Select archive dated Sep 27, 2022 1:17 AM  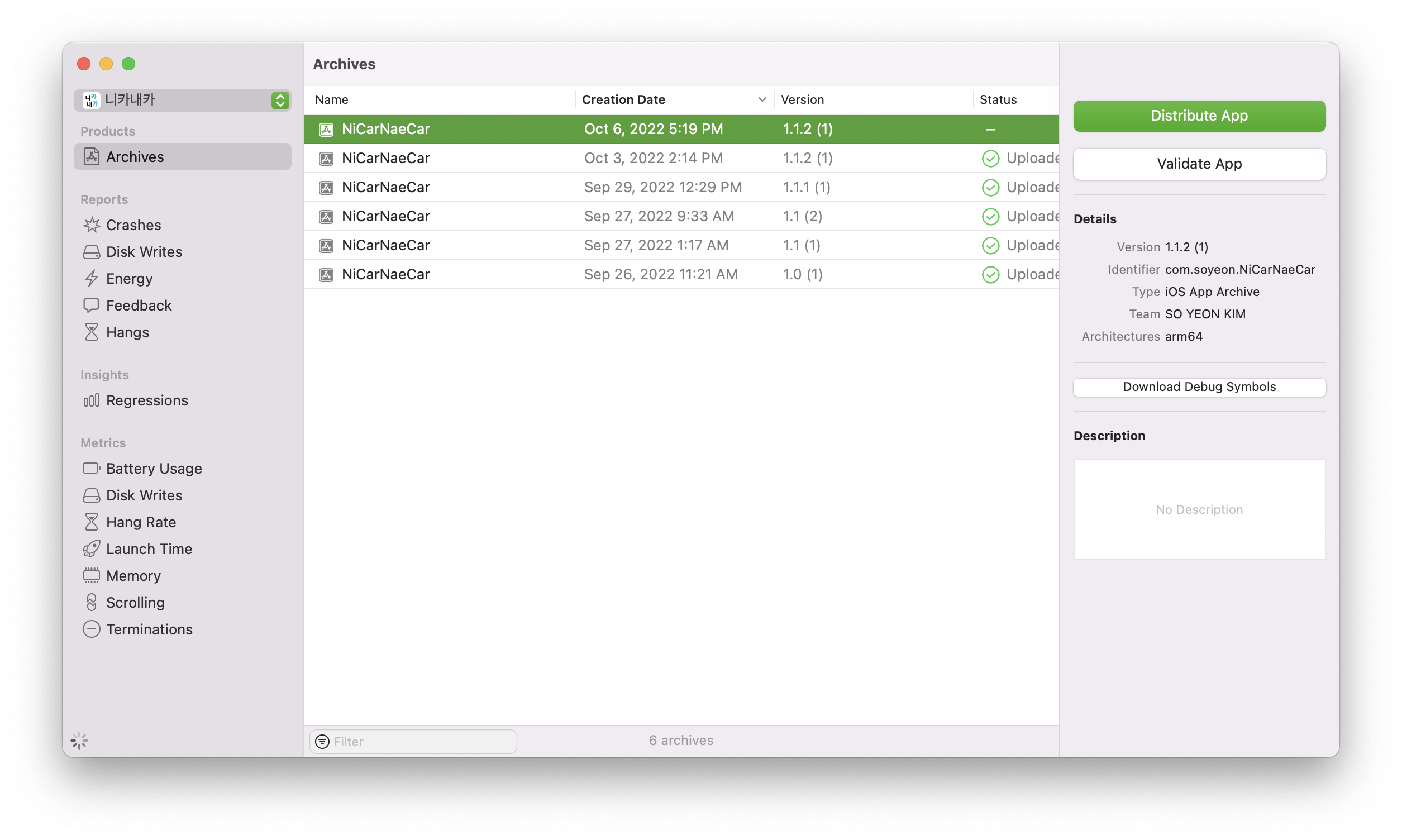point(681,246)
